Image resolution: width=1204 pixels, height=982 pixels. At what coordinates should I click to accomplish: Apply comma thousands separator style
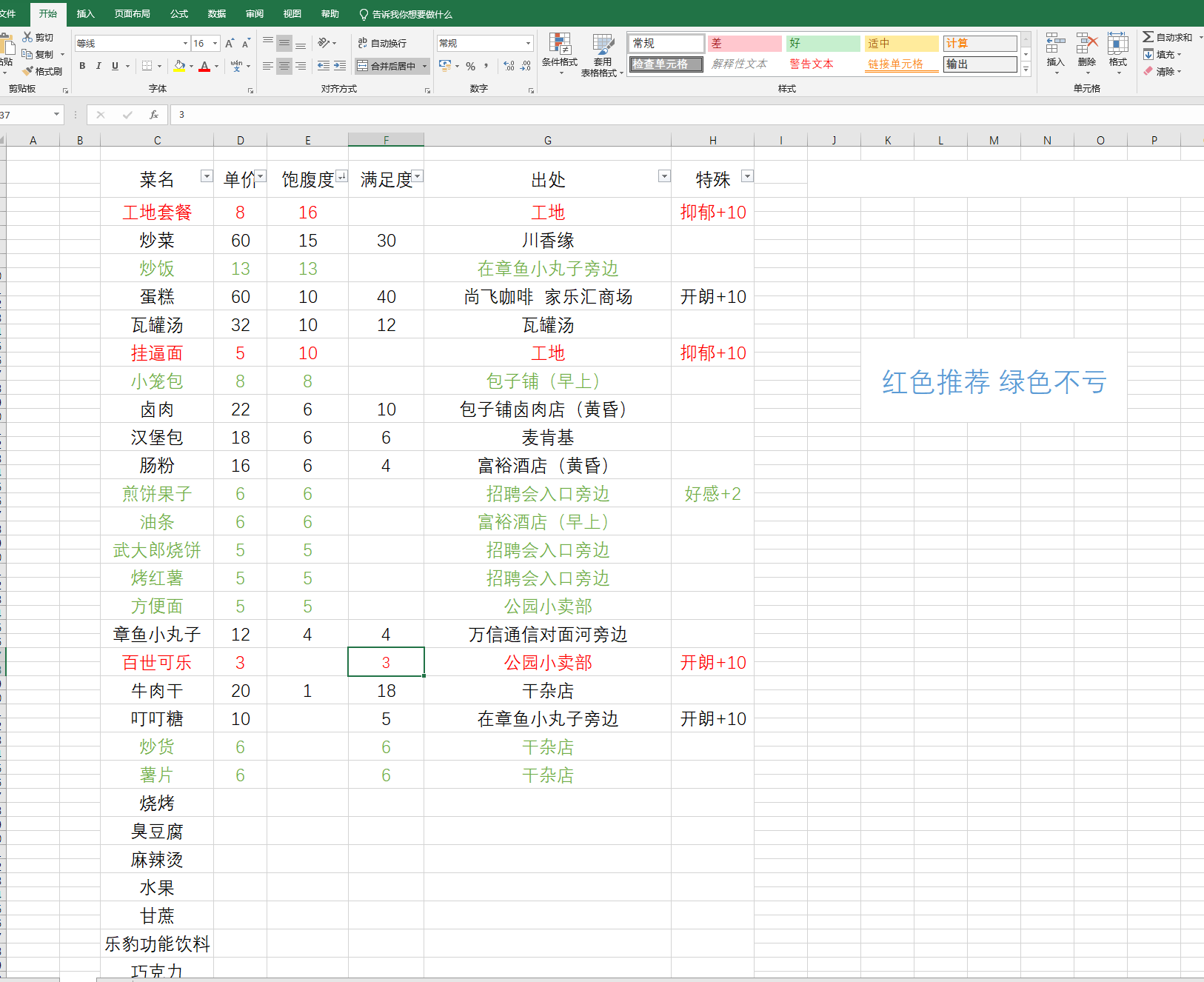(x=486, y=66)
